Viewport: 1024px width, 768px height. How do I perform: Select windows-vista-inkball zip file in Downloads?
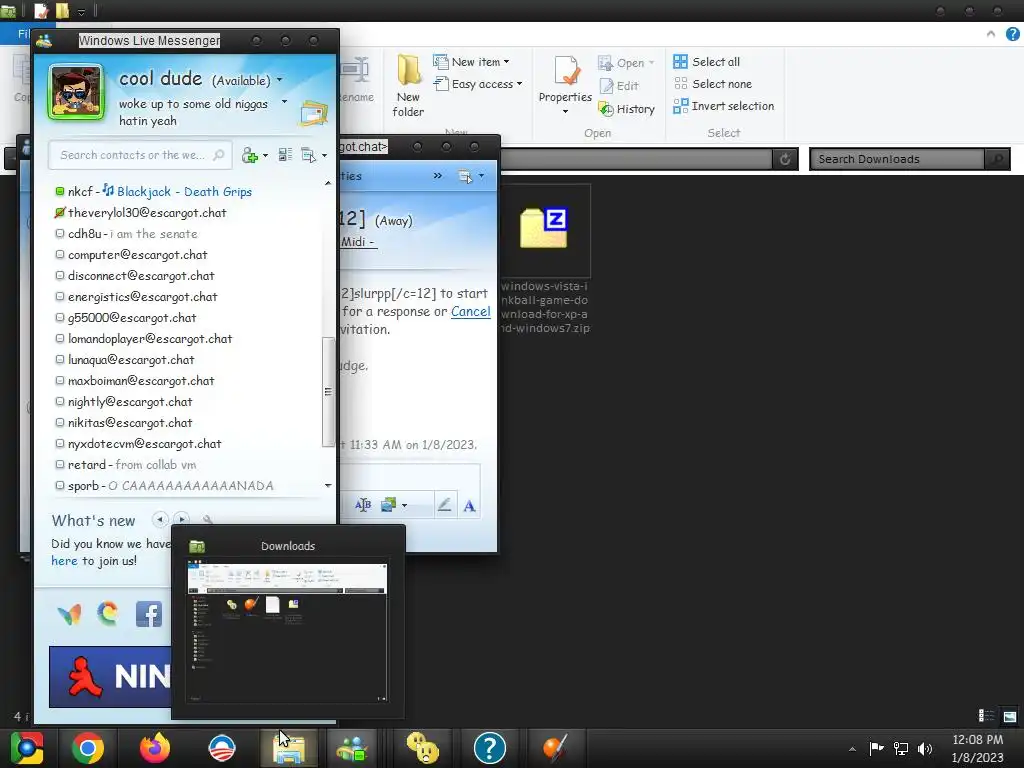click(545, 260)
